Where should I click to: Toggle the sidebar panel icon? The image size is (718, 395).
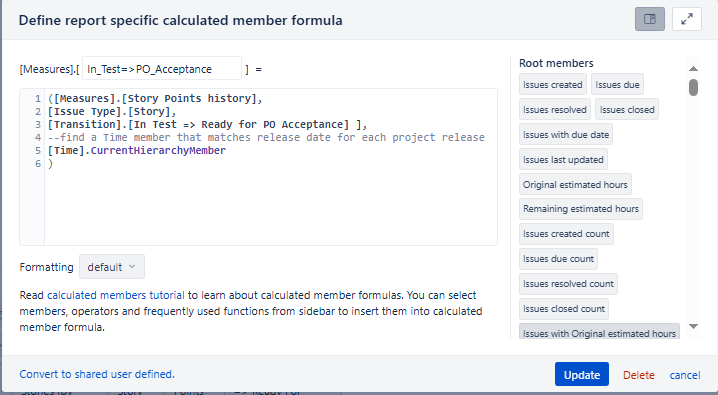pos(649,19)
